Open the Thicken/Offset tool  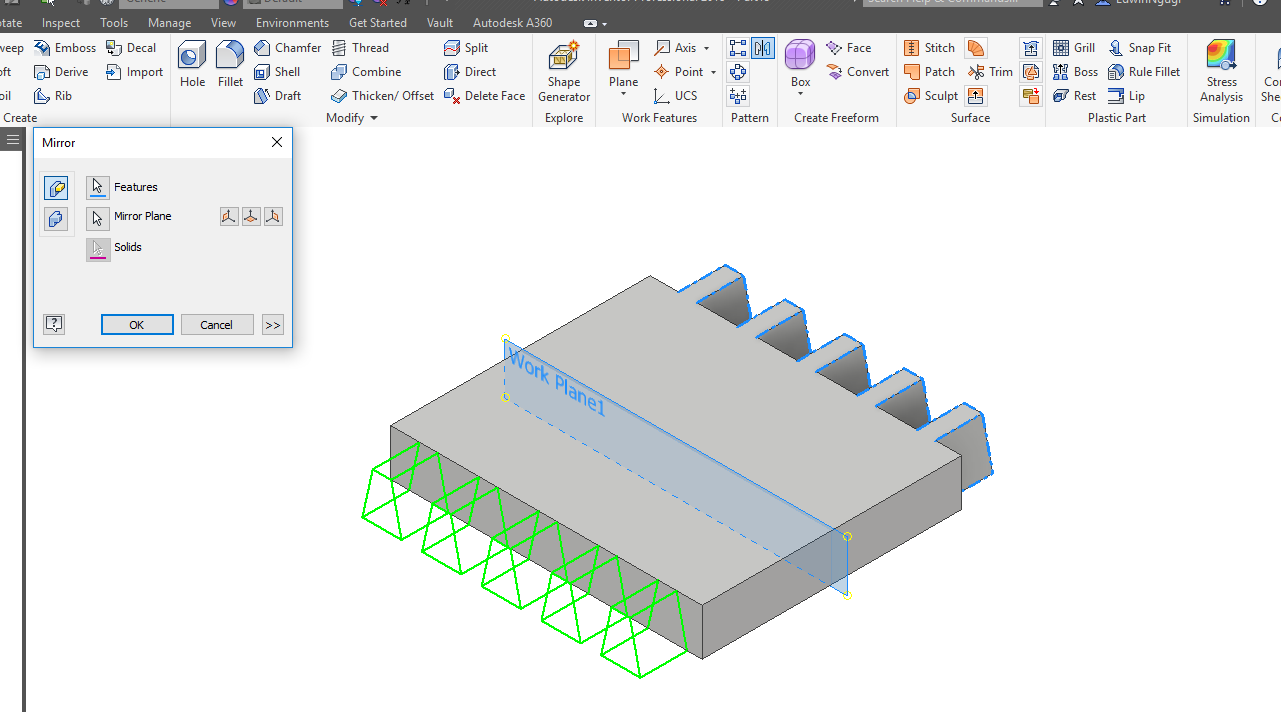click(382, 96)
